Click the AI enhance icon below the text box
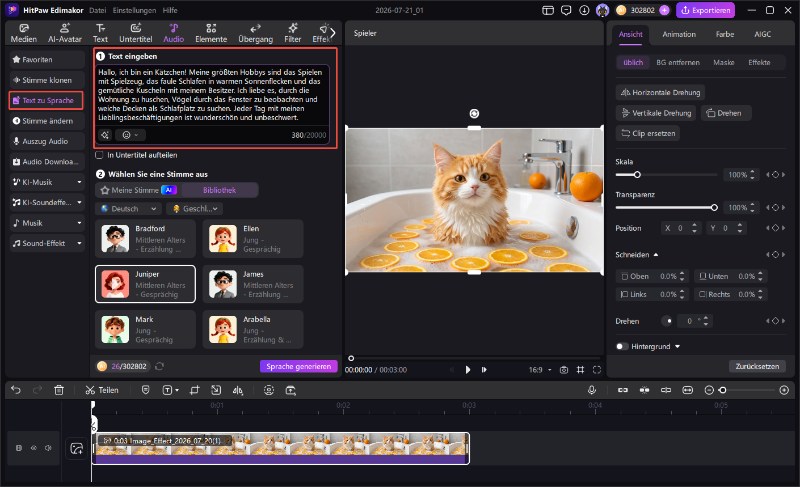800x487 pixels. tap(105, 135)
